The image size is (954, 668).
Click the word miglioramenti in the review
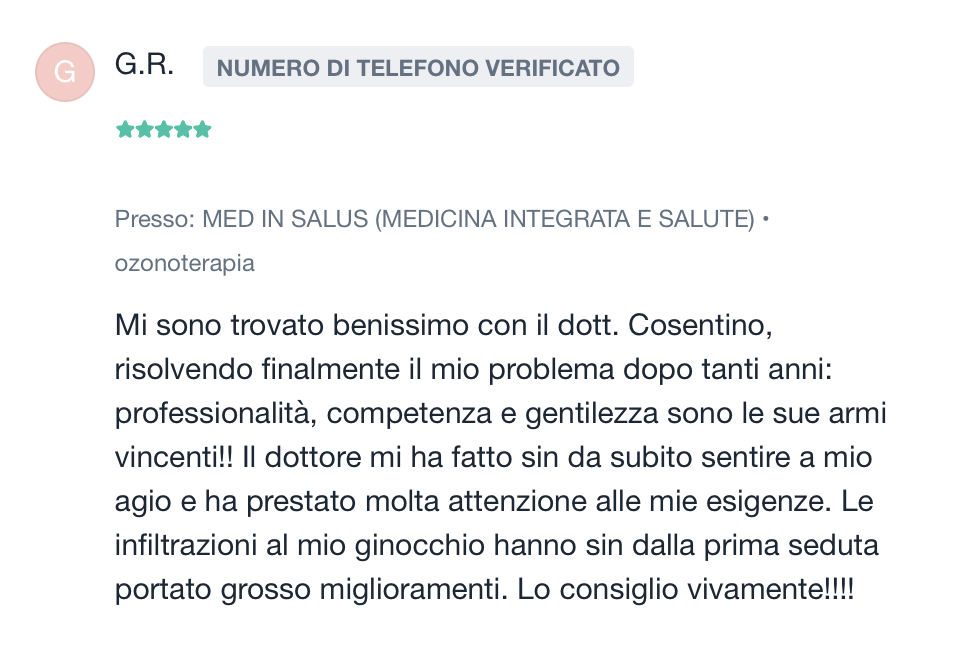(414, 589)
